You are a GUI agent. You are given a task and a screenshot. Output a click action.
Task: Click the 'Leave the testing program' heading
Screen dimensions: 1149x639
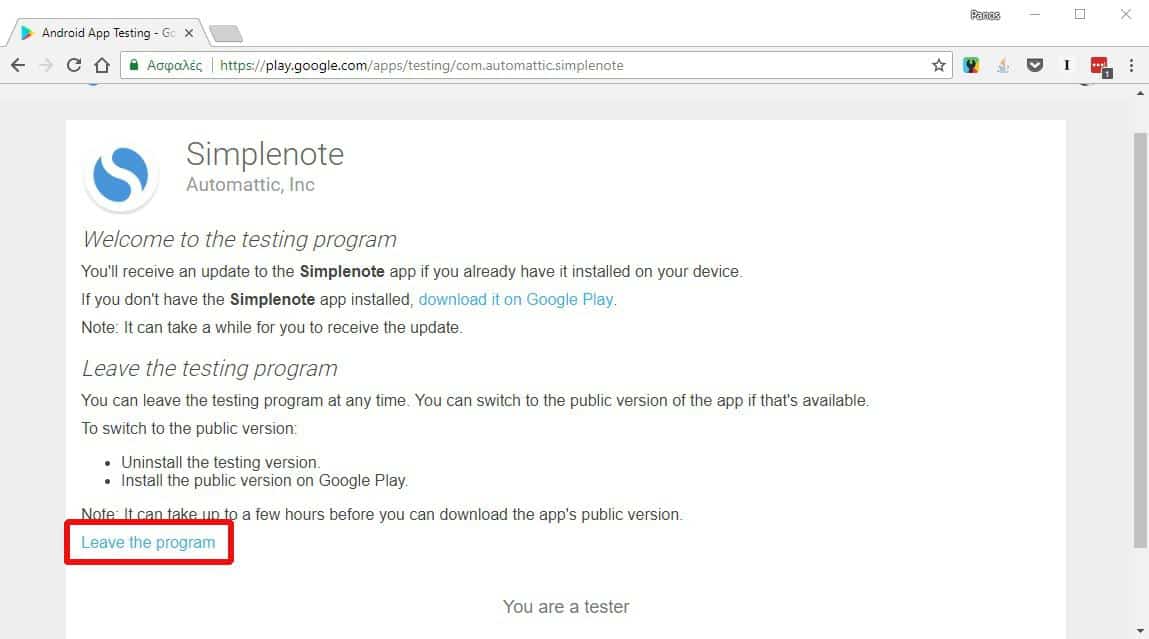point(210,369)
